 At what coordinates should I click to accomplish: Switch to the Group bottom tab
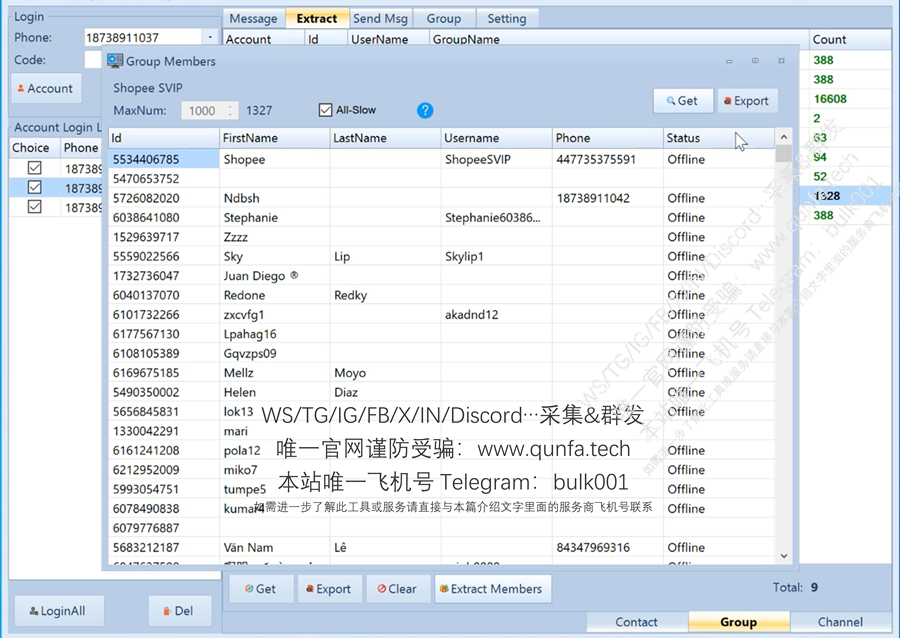click(738, 622)
